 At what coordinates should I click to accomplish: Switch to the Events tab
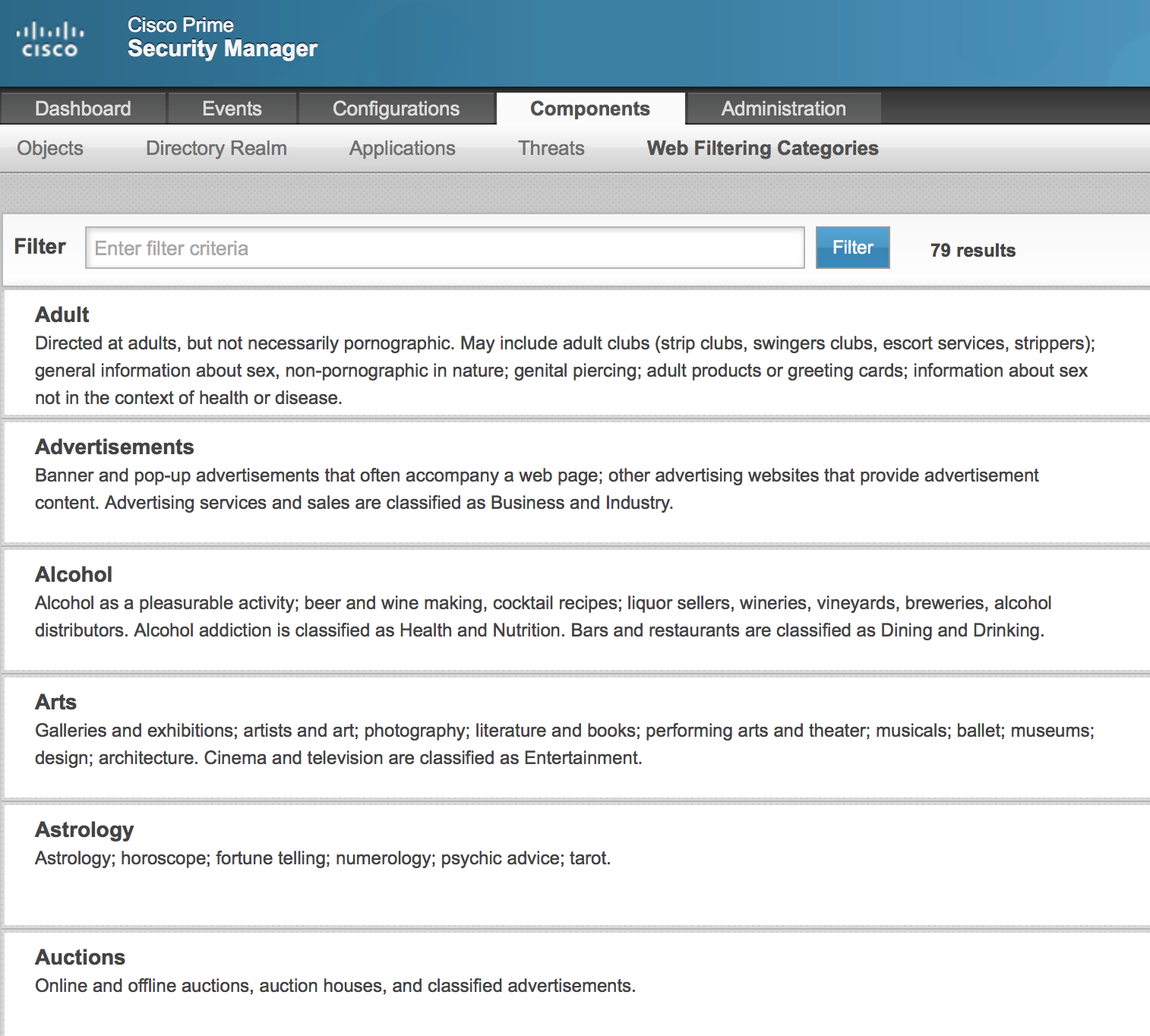click(232, 109)
